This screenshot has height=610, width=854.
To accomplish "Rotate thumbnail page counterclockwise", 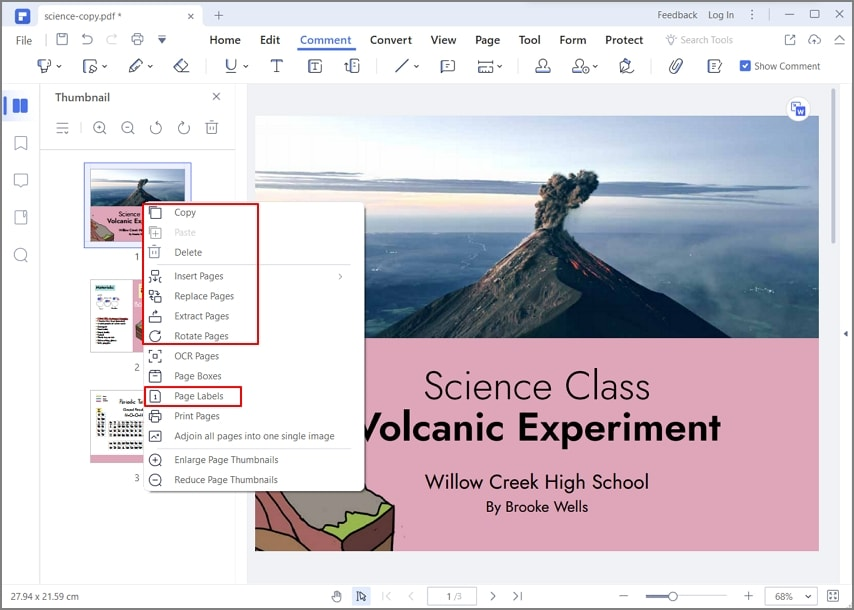I will click(x=156, y=128).
